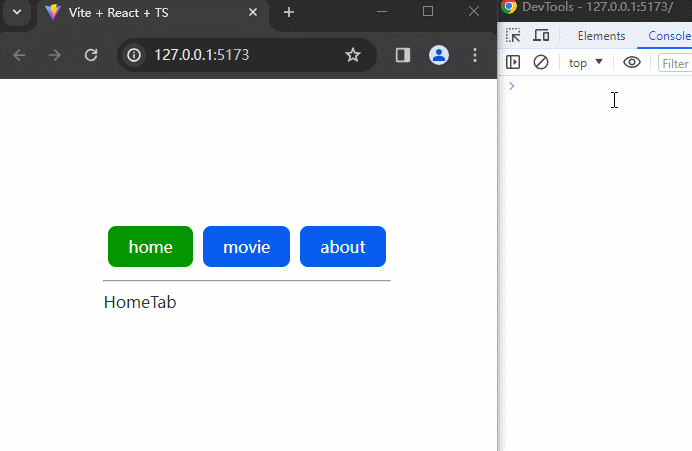692x451 pixels.
Task: Open the Chrome three-dot menu
Action: point(475,55)
